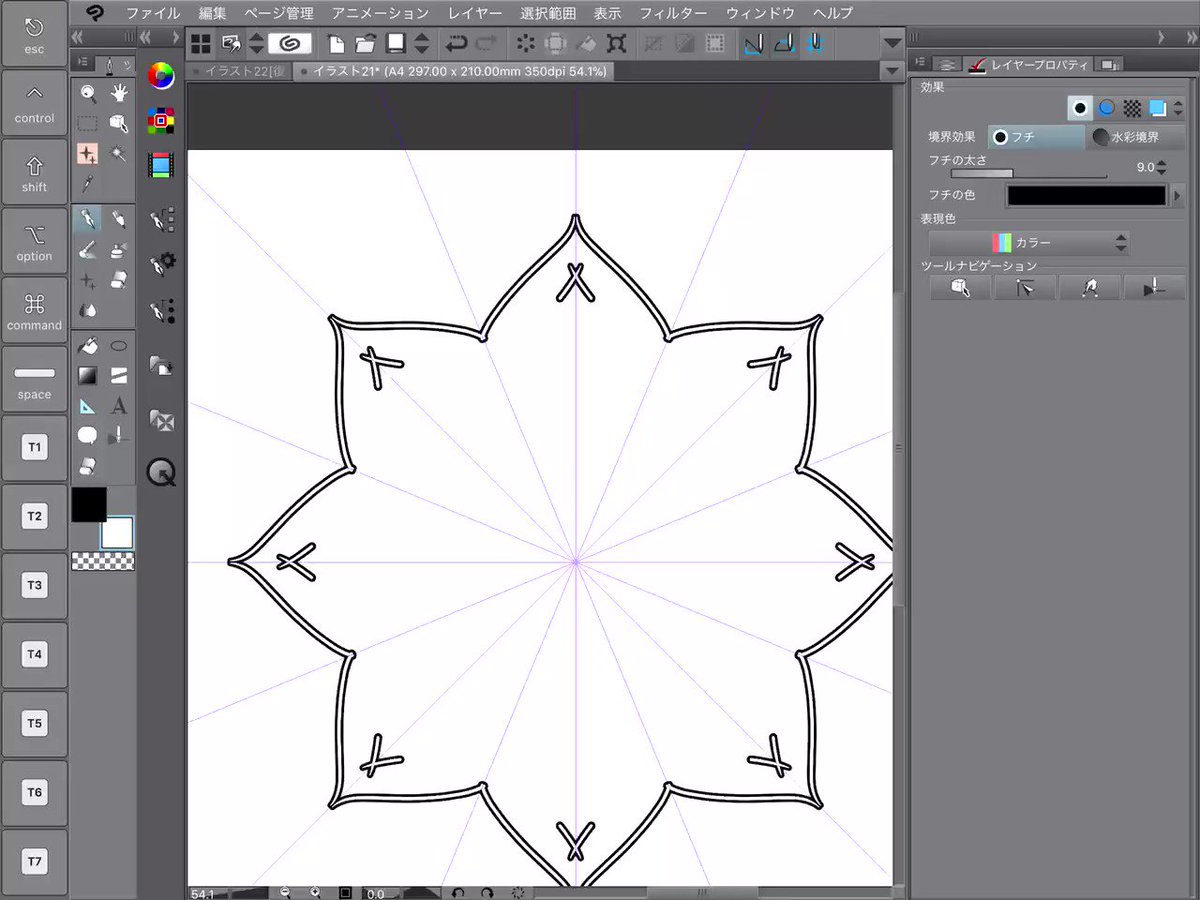
Task: Switch to the レイヤープロパティ tab
Action: coord(1028,64)
